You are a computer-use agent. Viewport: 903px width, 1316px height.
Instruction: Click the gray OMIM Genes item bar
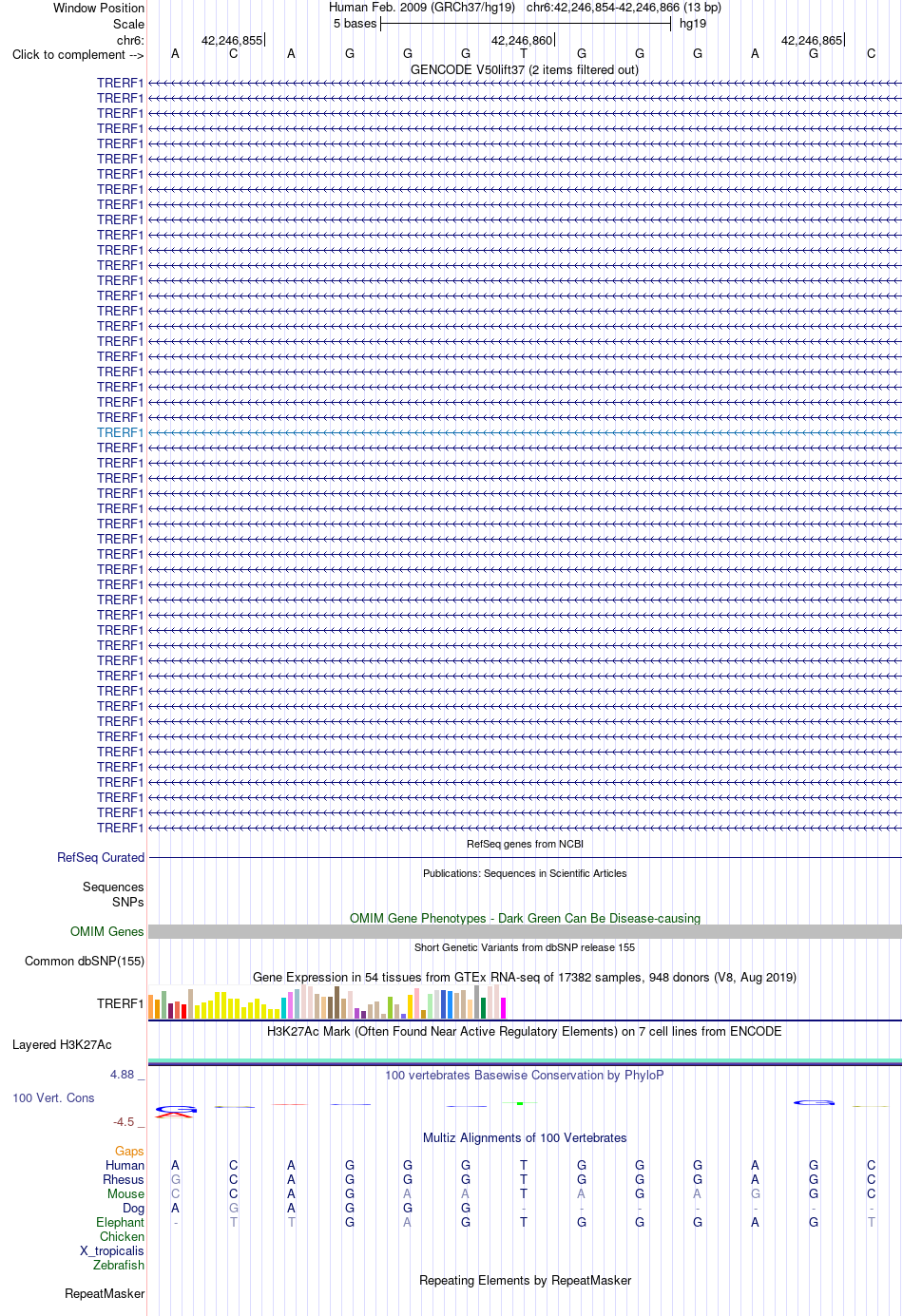click(x=525, y=931)
